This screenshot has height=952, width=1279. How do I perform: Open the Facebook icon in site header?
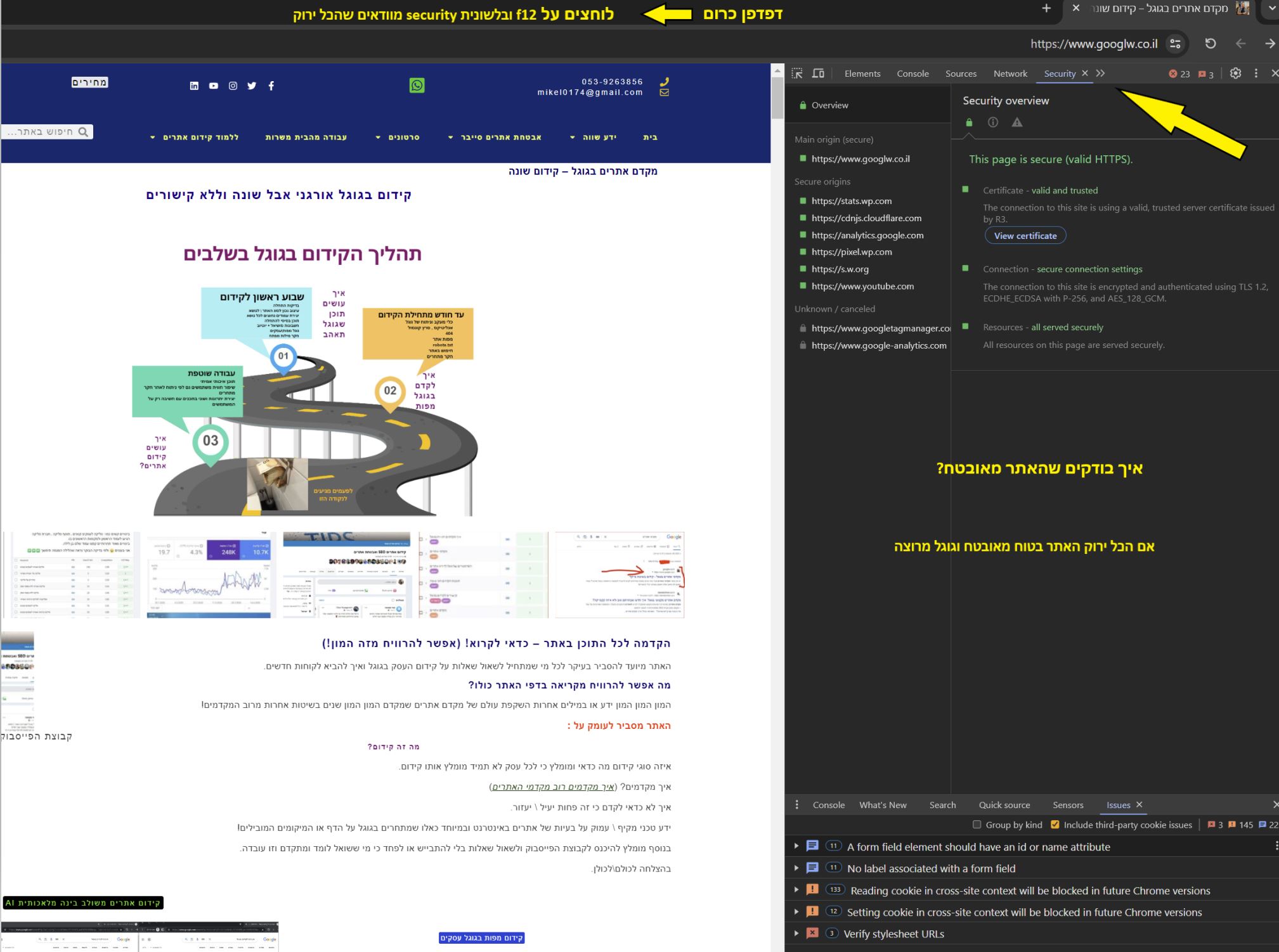click(271, 86)
